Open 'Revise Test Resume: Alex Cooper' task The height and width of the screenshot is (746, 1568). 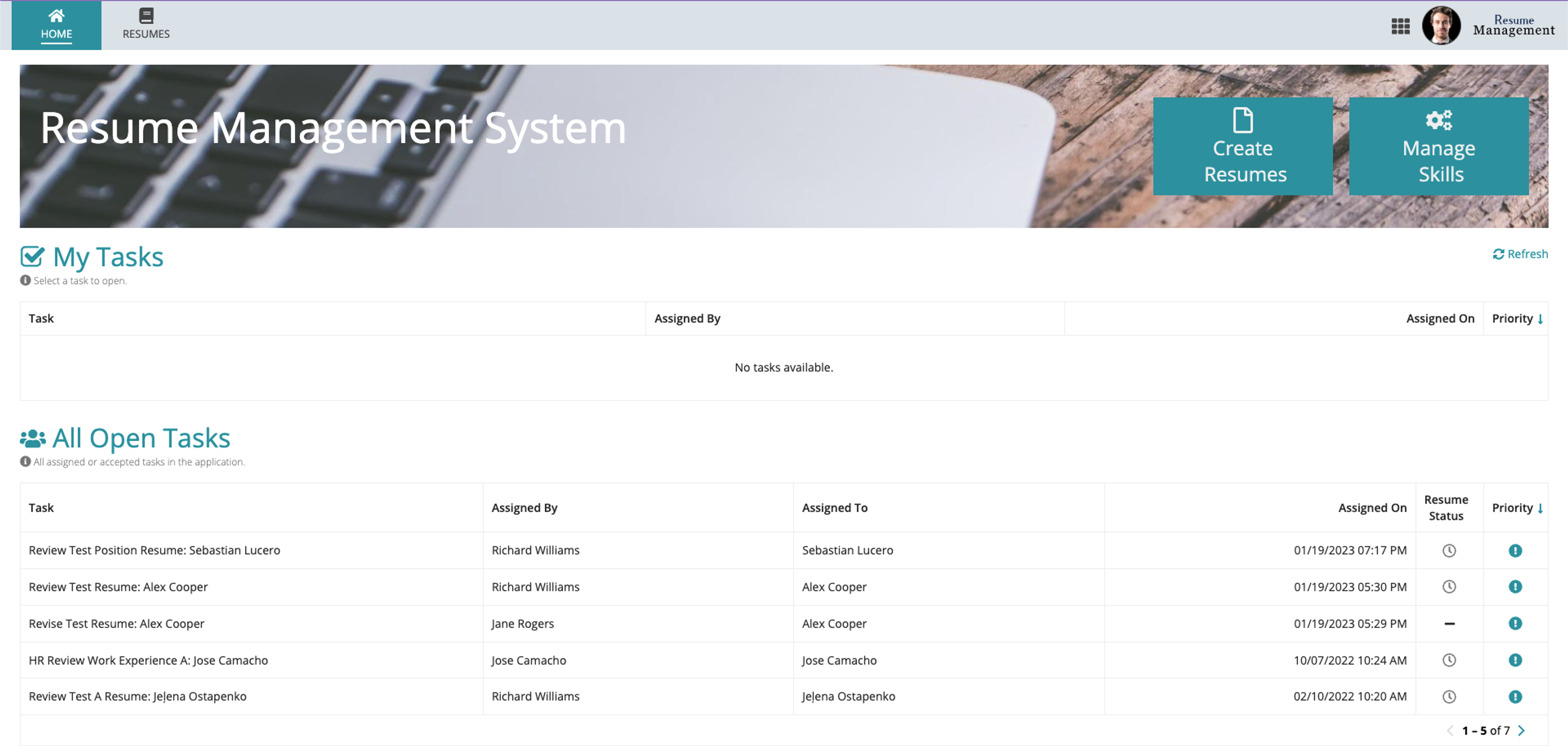coord(116,623)
